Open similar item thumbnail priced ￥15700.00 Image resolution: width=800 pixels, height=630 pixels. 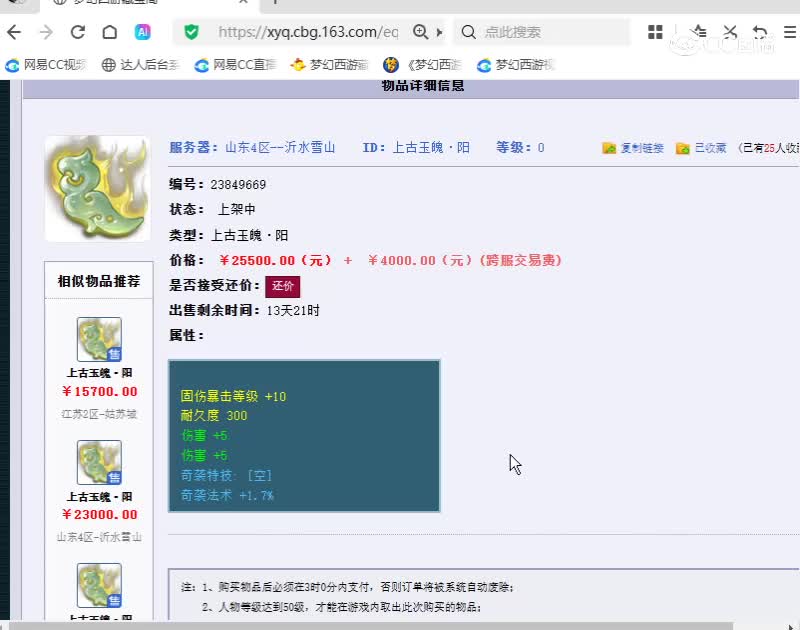99,339
